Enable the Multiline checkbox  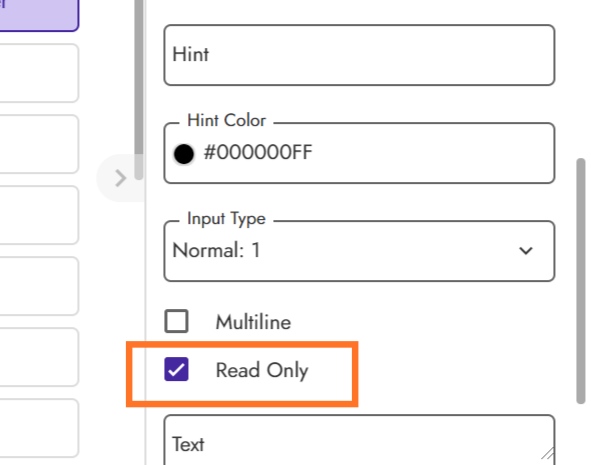coord(176,321)
